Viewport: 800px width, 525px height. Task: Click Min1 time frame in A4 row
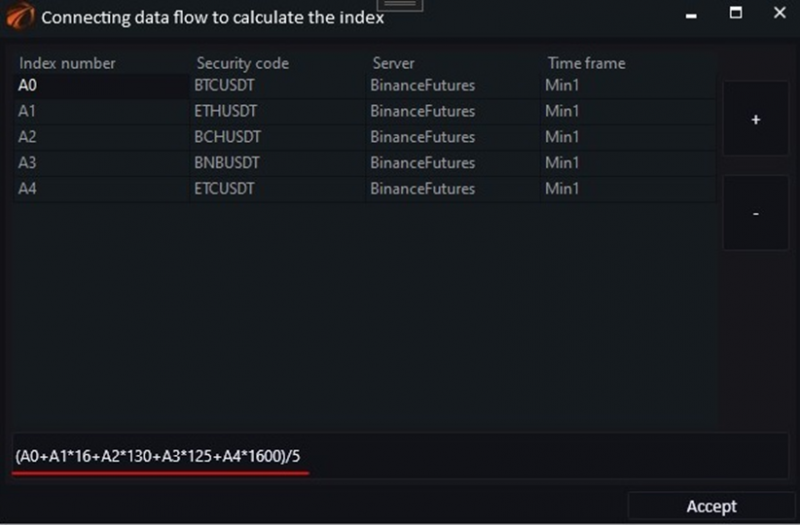point(628,189)
